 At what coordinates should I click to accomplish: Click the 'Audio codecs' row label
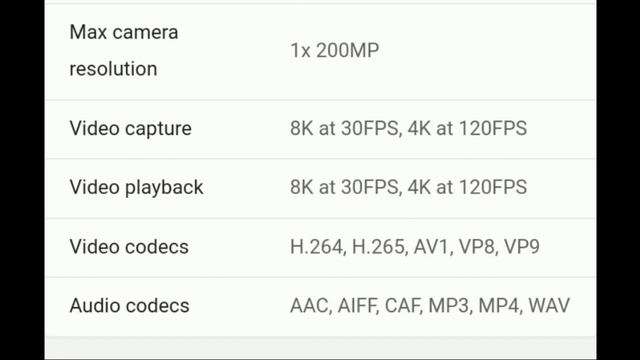[x=129, y=306]
